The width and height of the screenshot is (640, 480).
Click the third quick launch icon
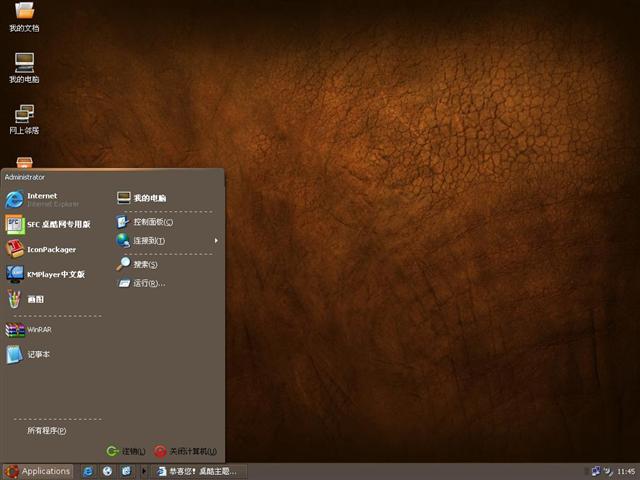pyautogui.click(x=127, y=471)
